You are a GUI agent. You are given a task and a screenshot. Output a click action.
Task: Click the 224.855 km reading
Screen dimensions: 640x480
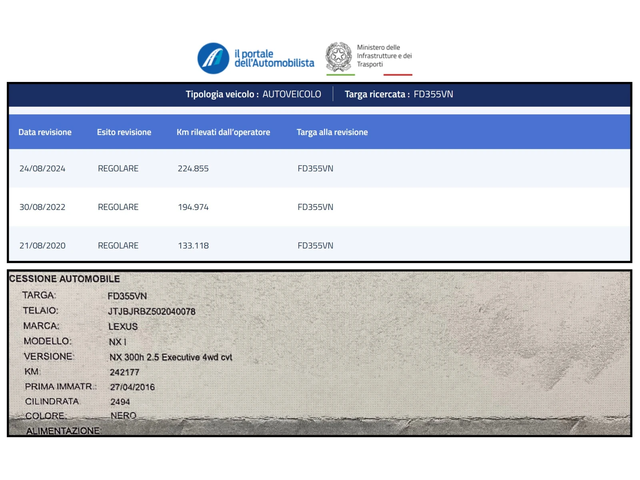click(193, 169)
